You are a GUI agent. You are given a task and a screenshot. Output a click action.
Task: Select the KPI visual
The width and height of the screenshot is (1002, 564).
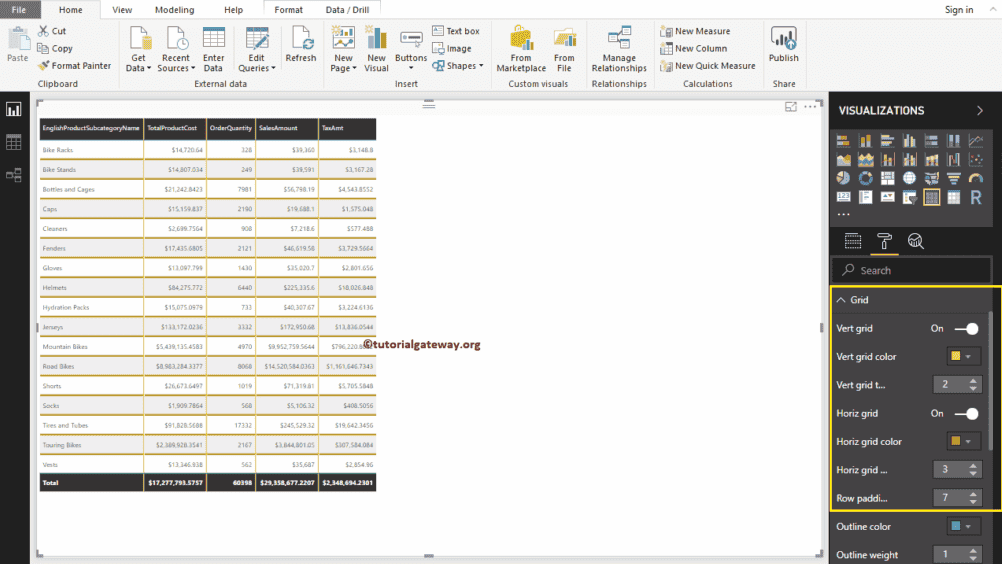click(888, 197)
